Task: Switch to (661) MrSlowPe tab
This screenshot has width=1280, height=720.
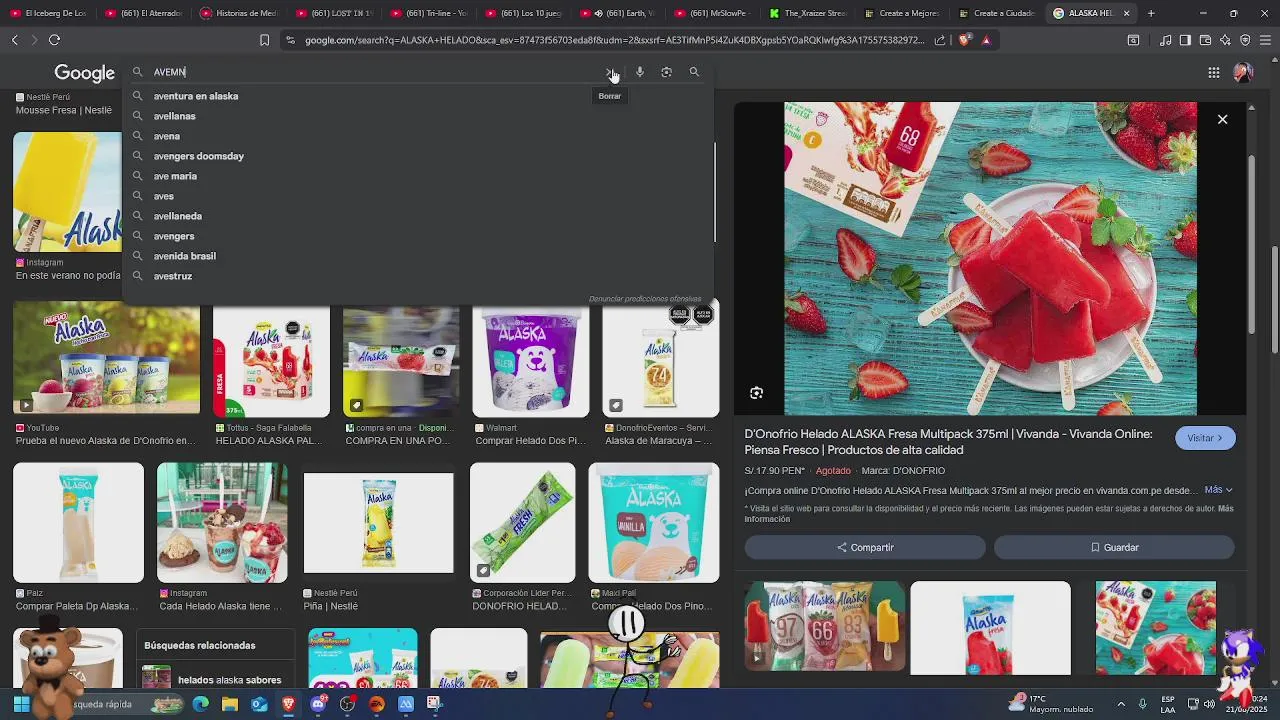Action: pyautogui.click(x=715, y=13)
